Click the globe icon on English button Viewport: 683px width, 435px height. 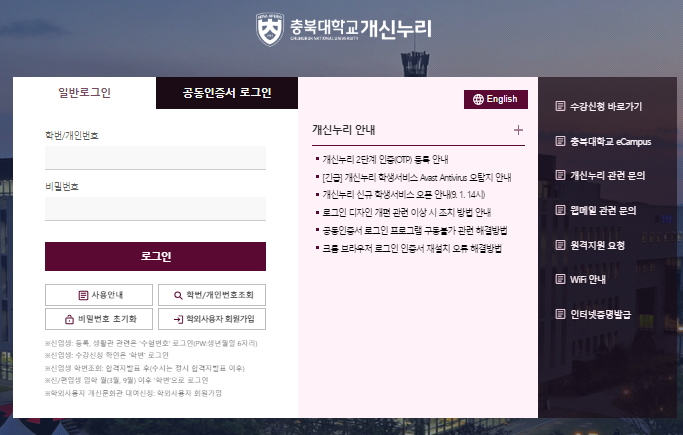[478, 99]
